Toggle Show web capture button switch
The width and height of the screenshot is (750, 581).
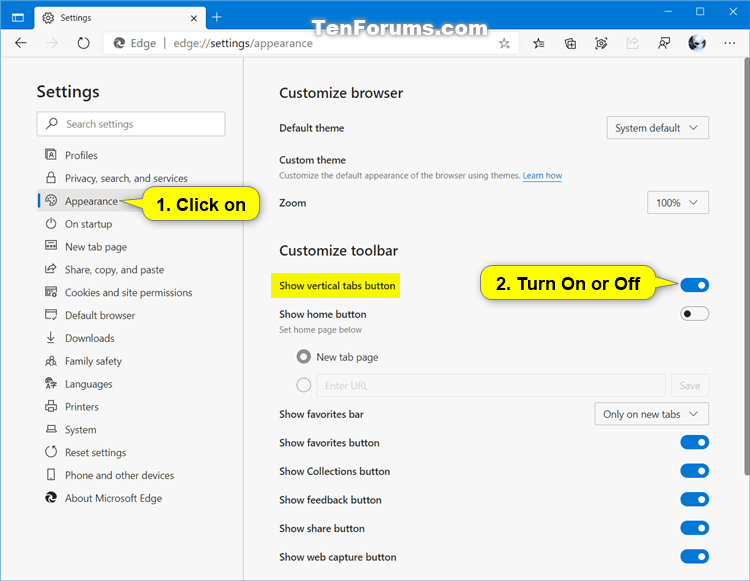[x=695, y=557]
